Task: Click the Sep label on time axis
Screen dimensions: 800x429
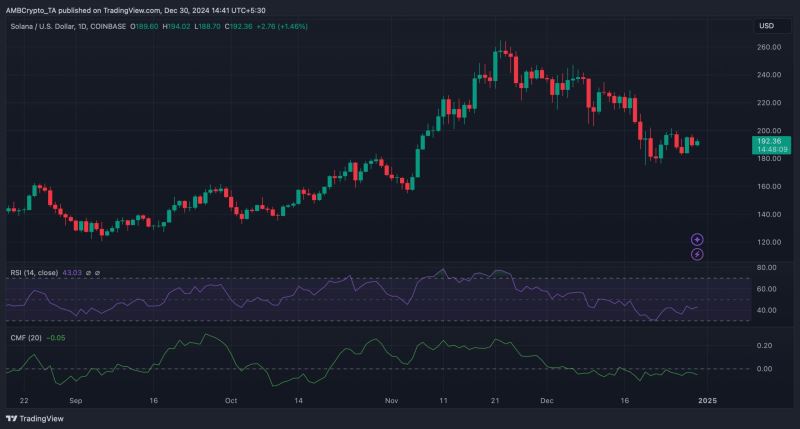Action: tap(77, 397)
